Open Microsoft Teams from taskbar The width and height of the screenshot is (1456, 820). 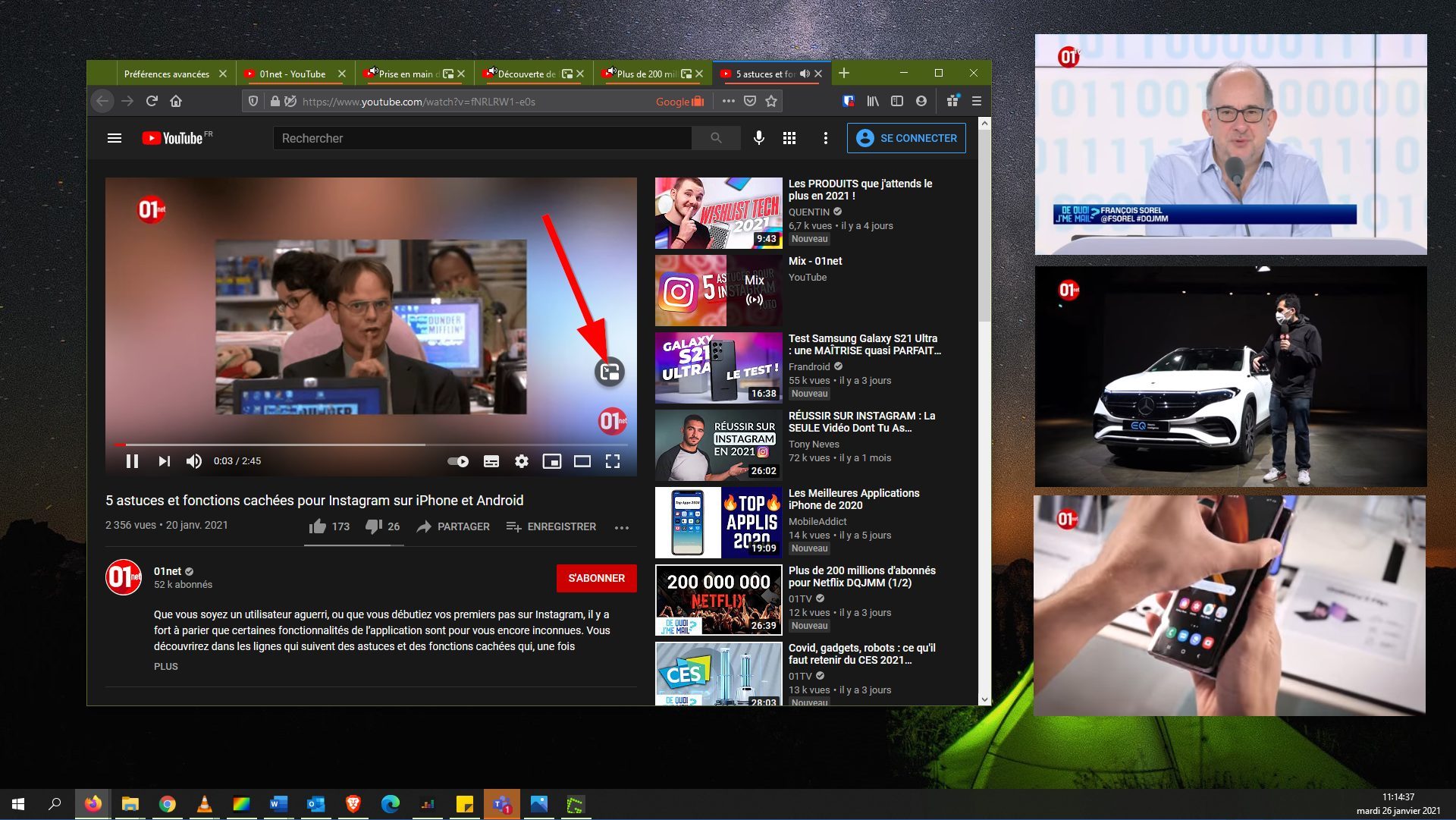click(x=502, y=804)
